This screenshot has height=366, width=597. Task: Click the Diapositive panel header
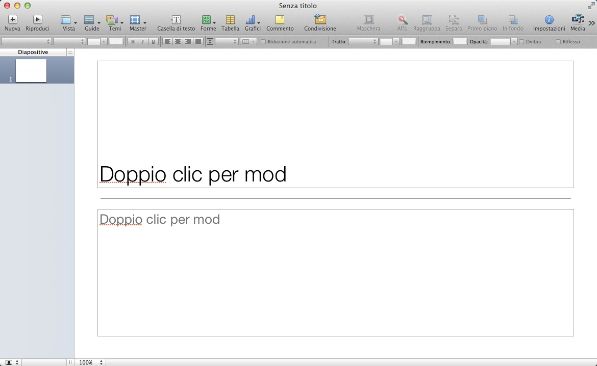click(33, 52)
